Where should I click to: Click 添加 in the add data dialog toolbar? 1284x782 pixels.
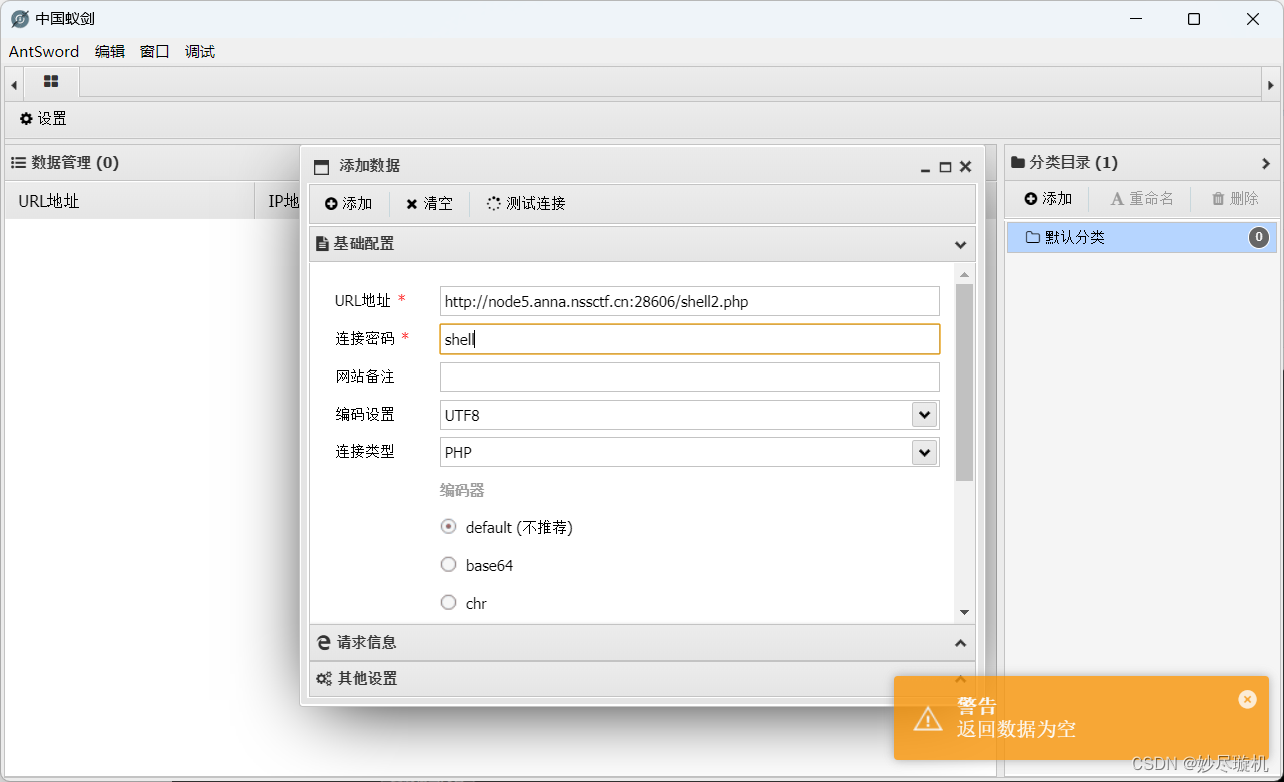pos(348,204)
